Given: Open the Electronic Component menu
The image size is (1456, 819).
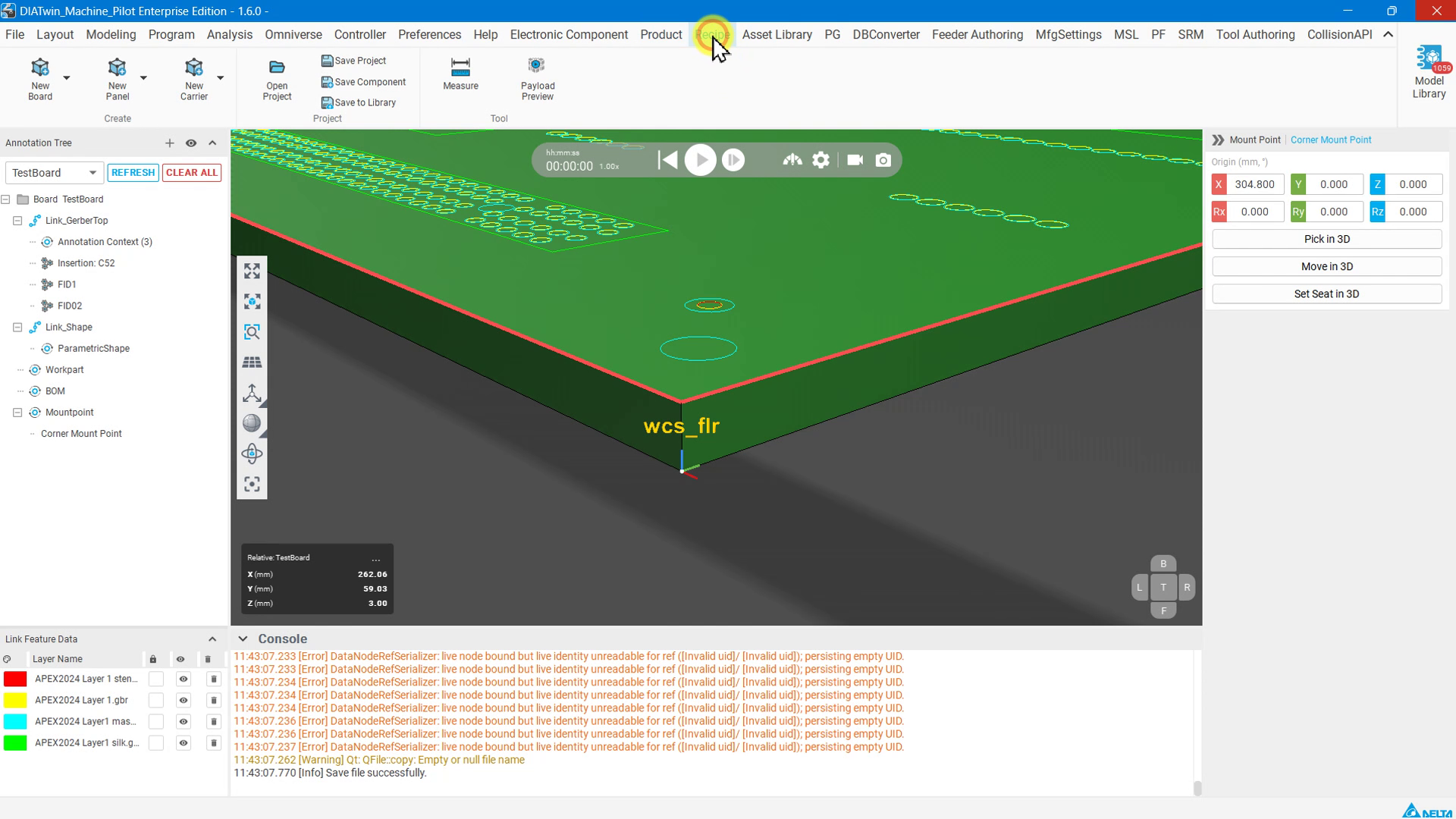Looking at the screenshot, I should pyautogui.click(x=569, y=35).
